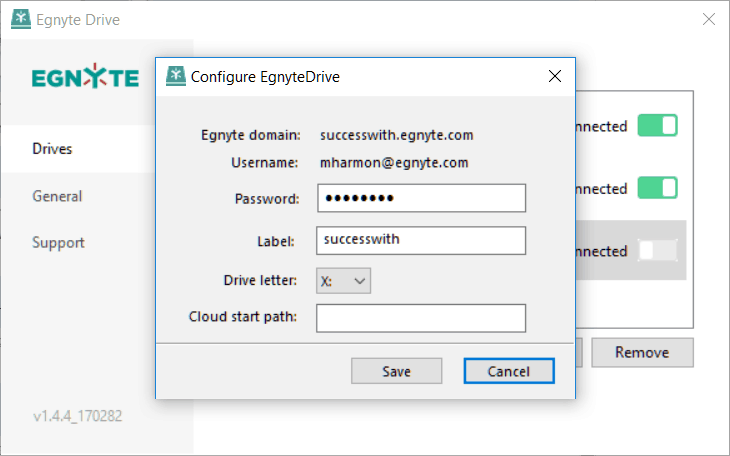
Task: Open the Drive letter dropdown
Action: click(344, 280)
